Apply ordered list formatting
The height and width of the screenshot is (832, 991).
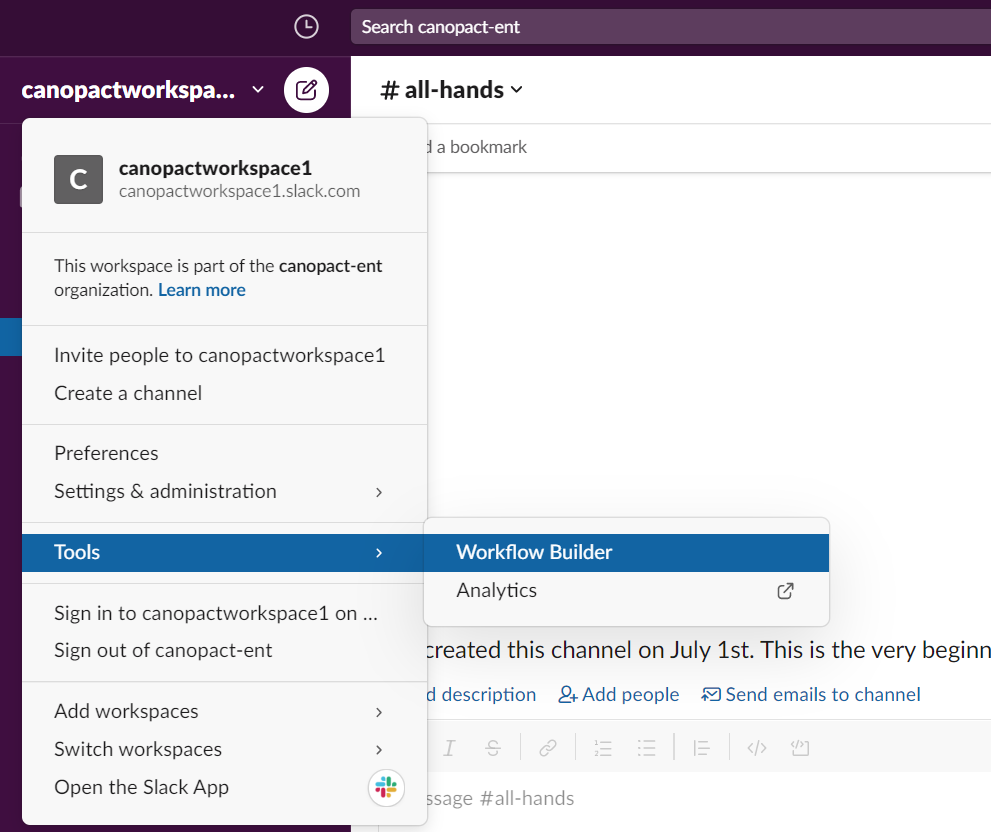[x=603, y=748]
